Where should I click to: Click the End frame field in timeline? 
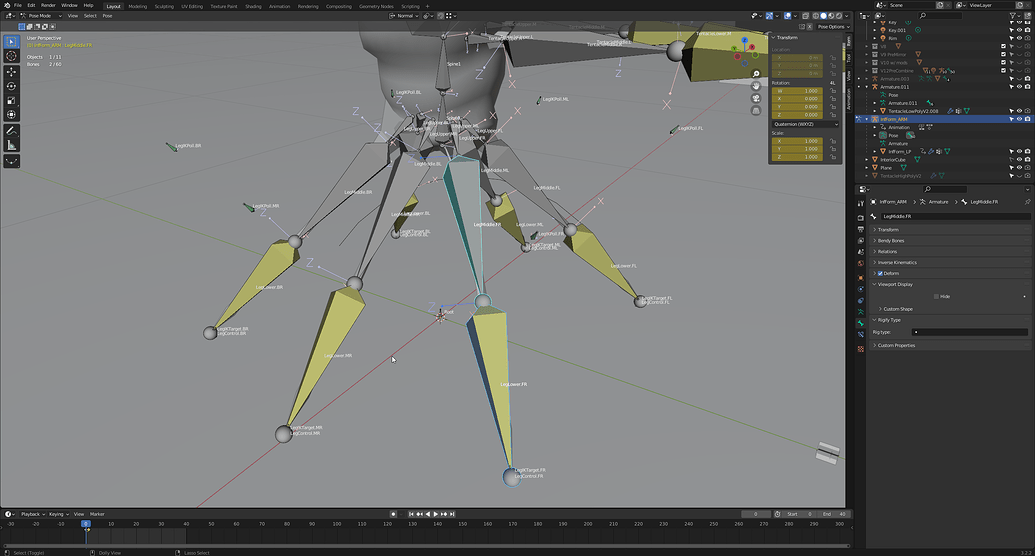tap(834, 514)
